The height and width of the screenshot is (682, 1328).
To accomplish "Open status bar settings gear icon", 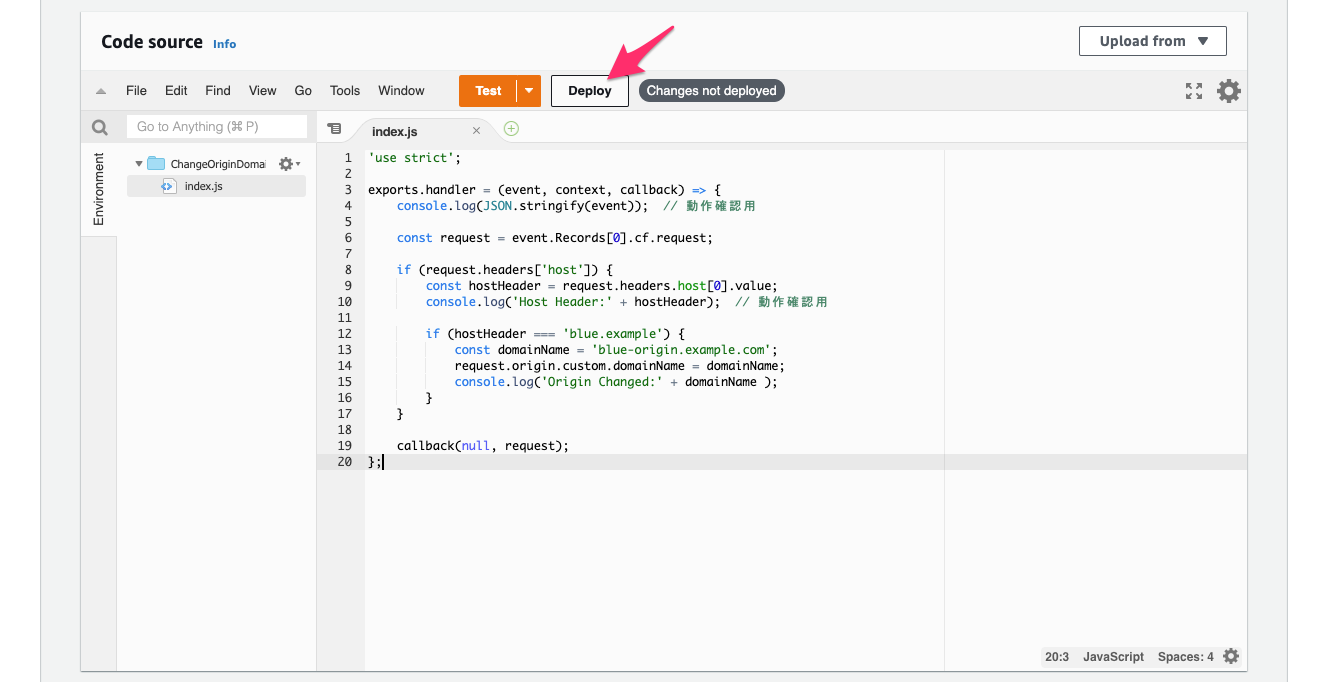I will coord(1231,656).
